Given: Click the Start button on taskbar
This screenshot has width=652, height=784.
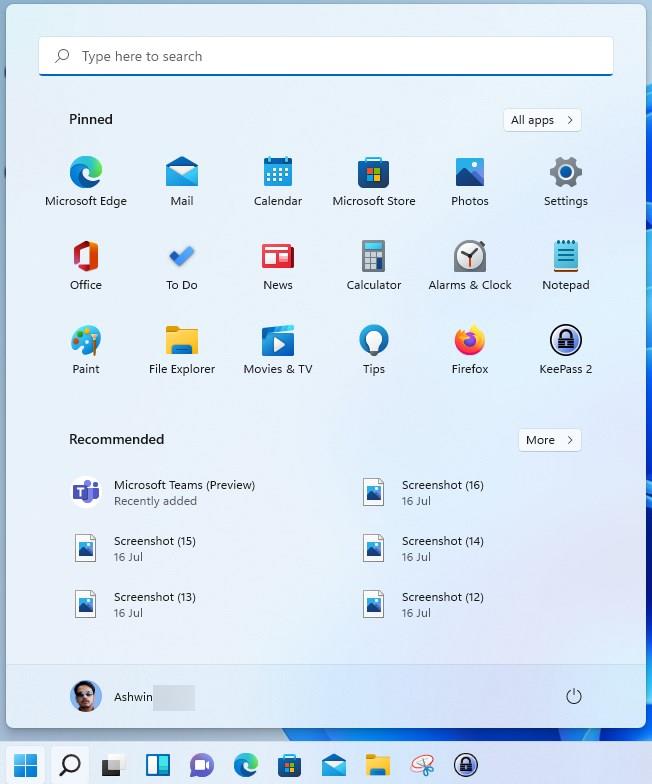Looking at the screenshot, I should point(26,764).
